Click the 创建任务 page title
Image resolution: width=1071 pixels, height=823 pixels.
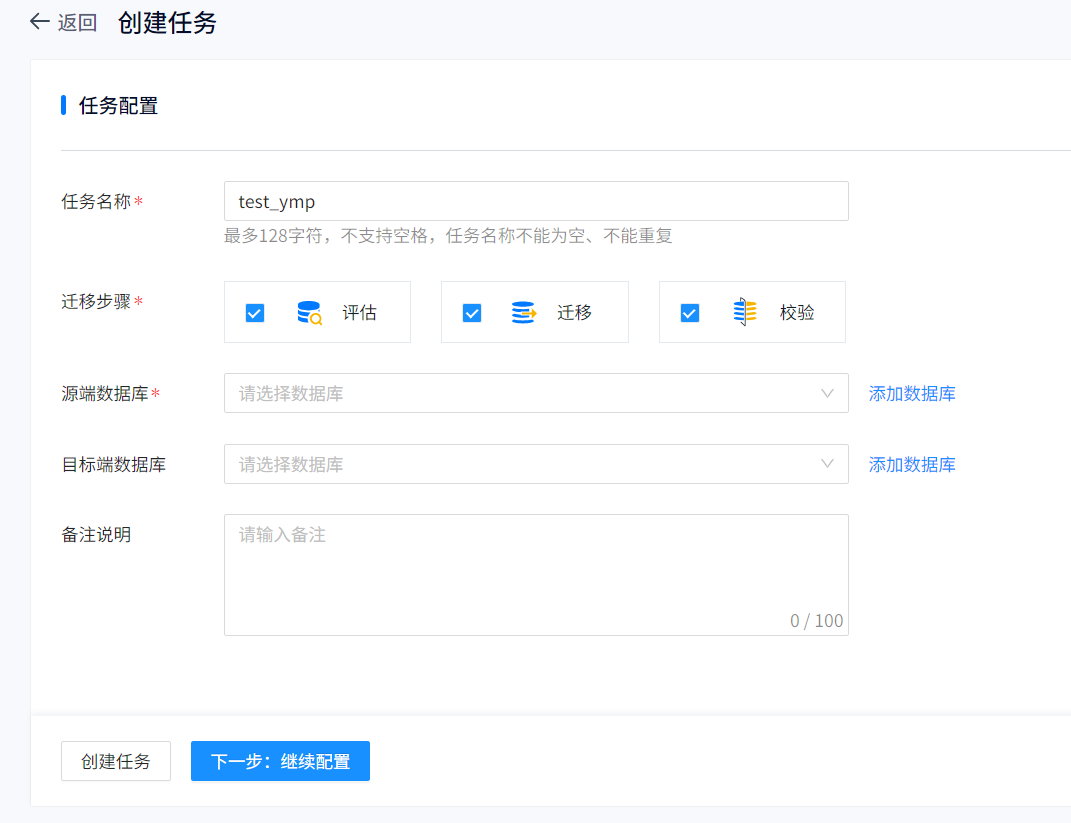pos(167,23)
